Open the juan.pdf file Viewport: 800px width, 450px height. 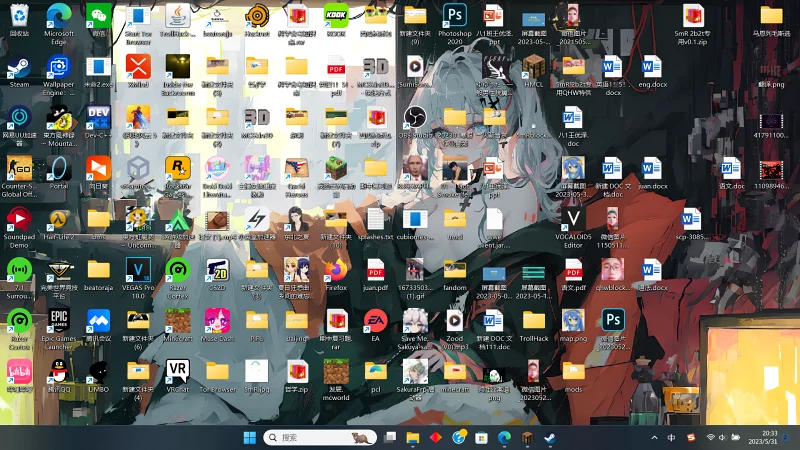[x=376, y=275]
